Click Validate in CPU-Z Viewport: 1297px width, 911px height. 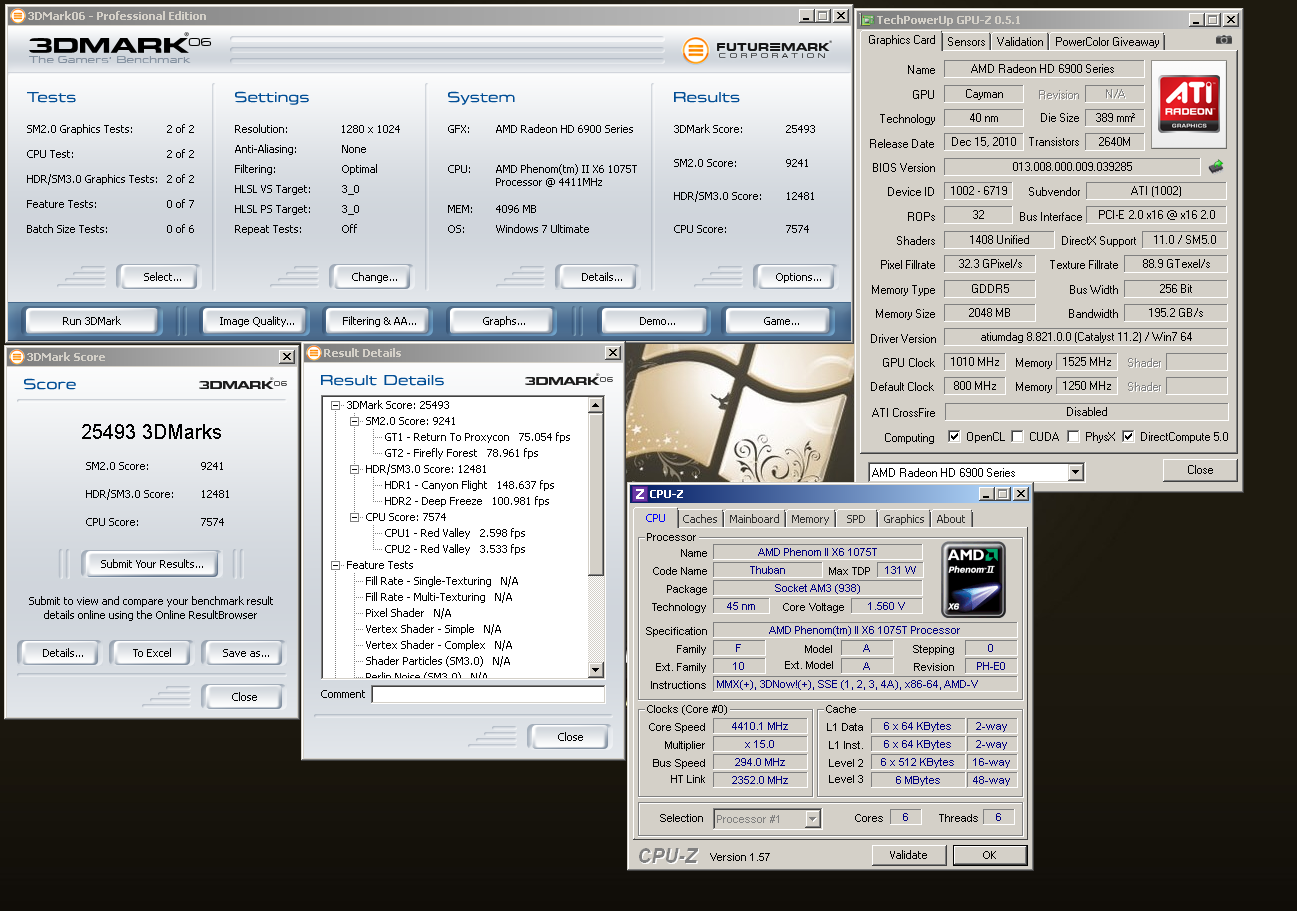point(909,855)
